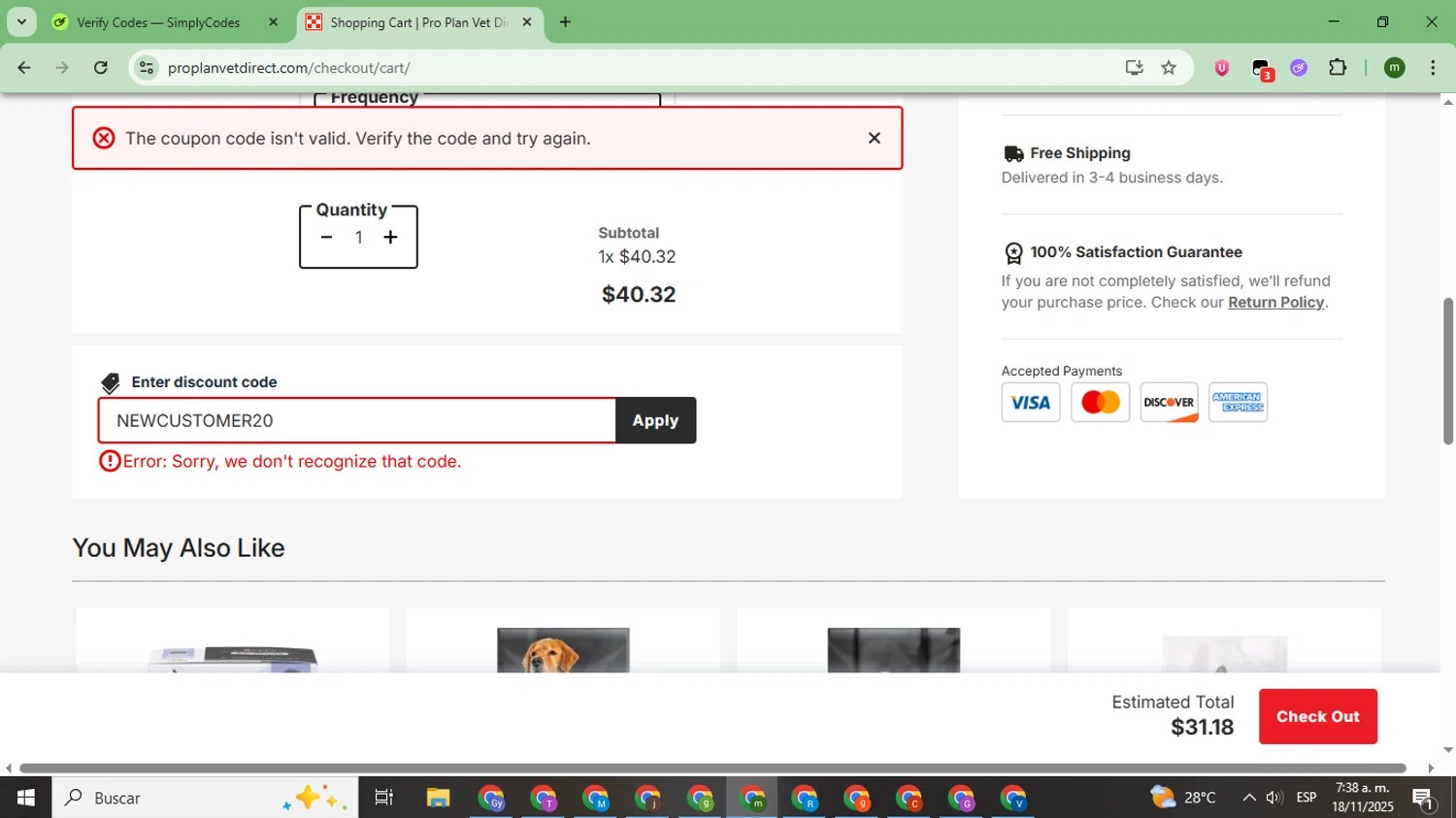
Task: Open File Explorer from the taskbar
Action: point(438,798)
